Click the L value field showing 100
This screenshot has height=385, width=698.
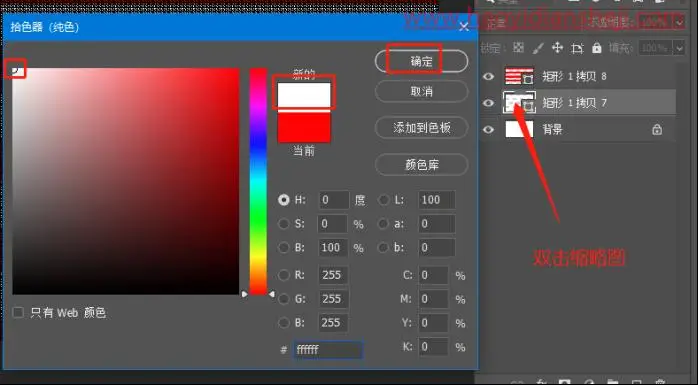(x=436, y=200)
